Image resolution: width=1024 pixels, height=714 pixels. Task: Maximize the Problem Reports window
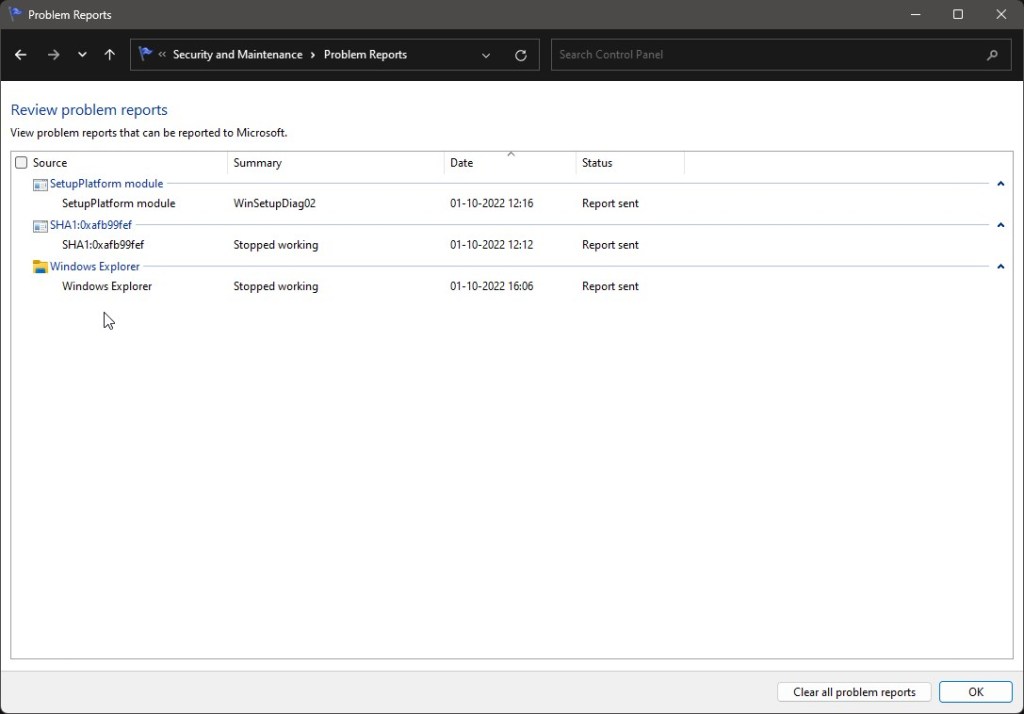958,14
